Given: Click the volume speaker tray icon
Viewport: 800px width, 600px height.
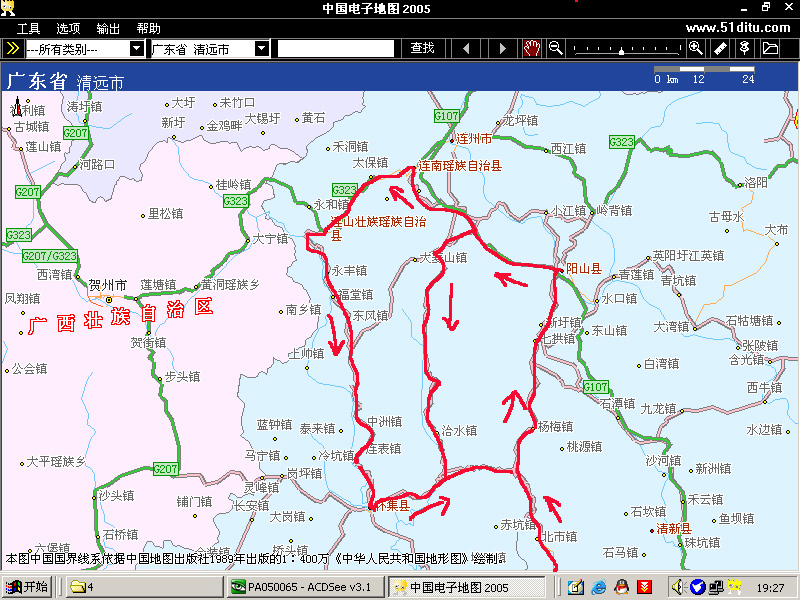Looking at the screenshot, I should pos(678,587).
